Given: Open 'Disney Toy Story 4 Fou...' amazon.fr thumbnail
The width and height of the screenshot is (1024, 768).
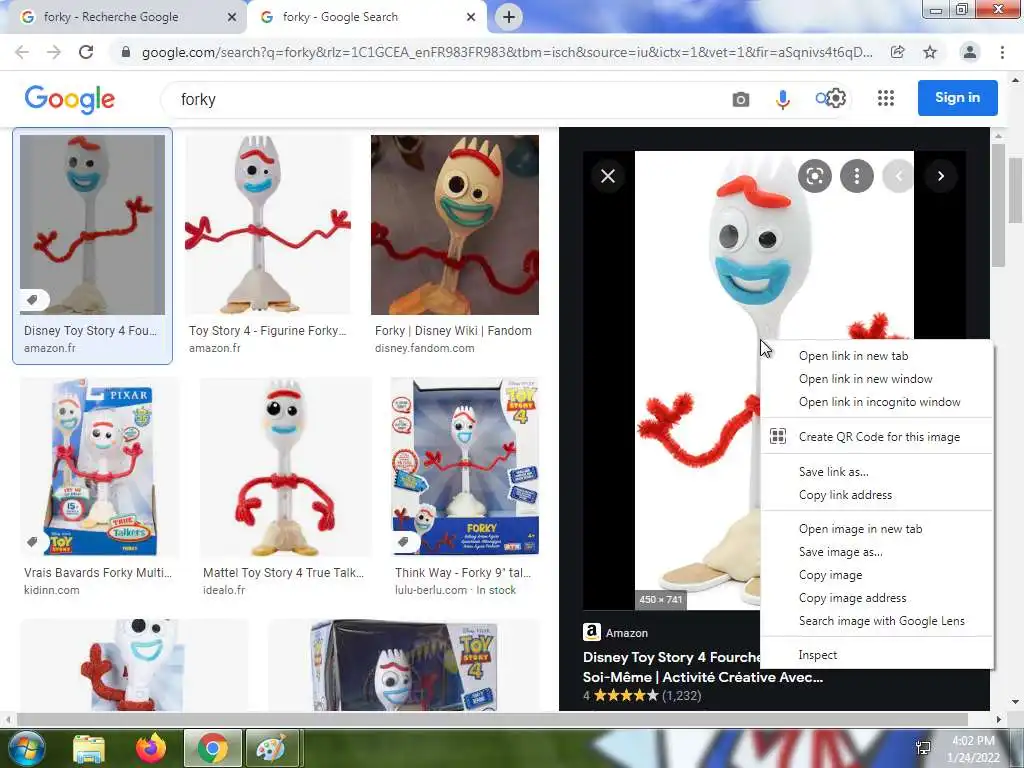Looking at the screenshot, I should pos(92,225).
